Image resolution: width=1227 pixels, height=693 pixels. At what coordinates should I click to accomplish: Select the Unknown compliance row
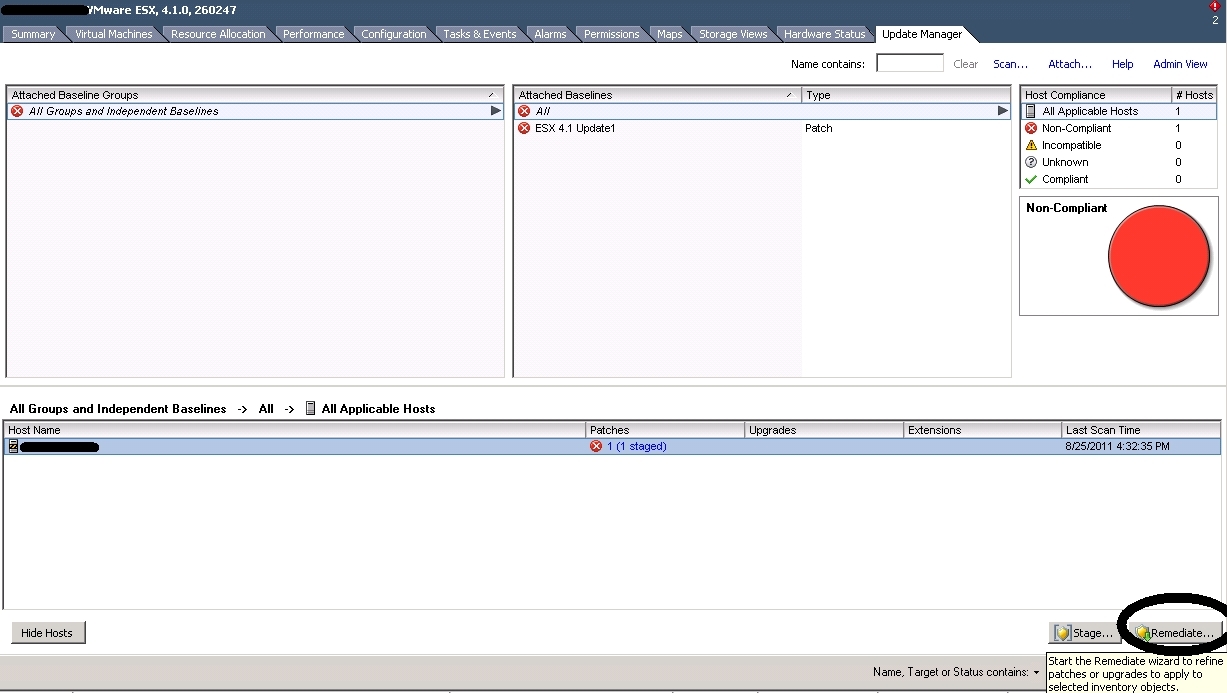[x=1118, y=162]
